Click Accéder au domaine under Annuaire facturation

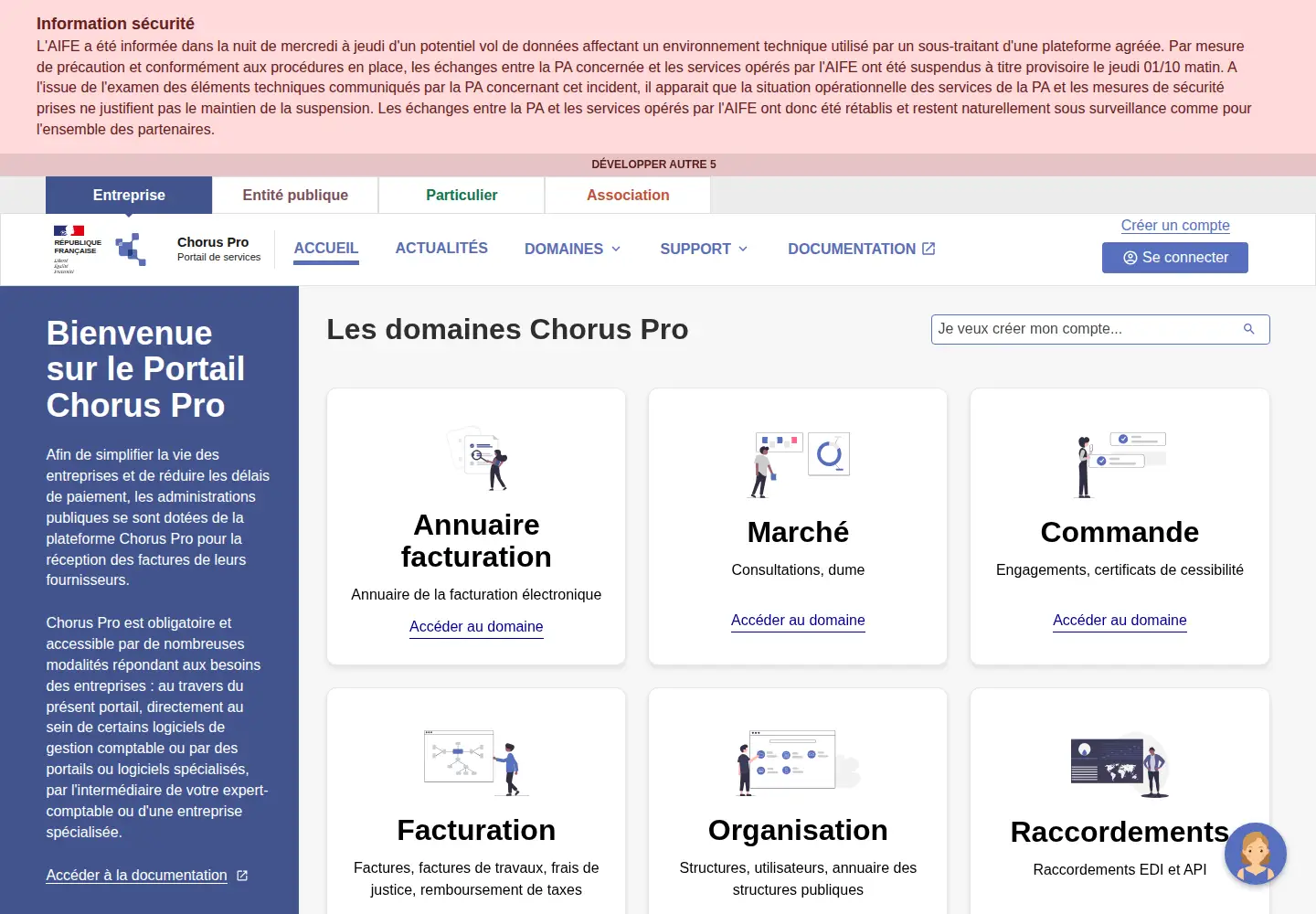476,627
